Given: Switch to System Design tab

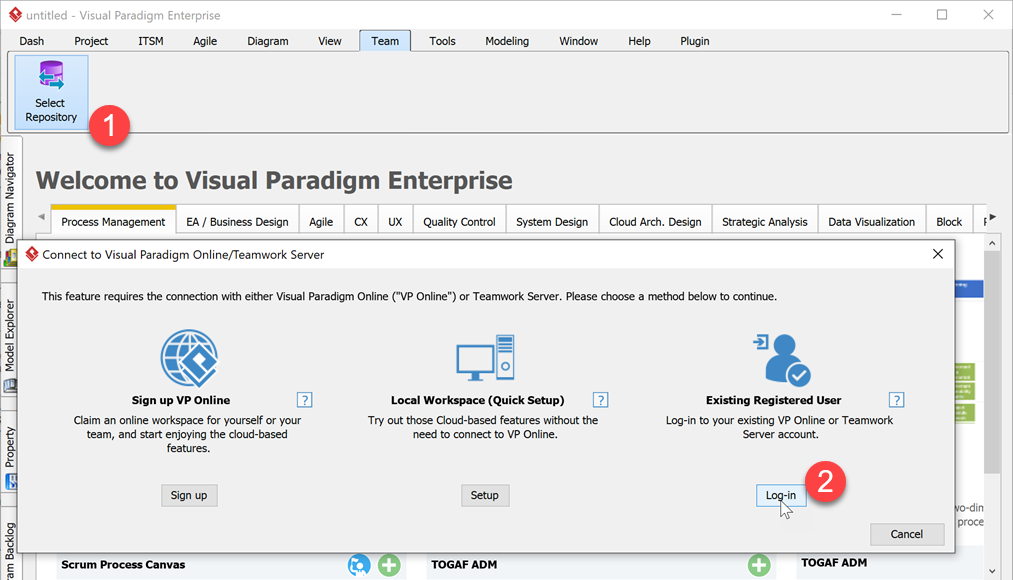Looking at the screenshot, I should coord(552,222).
